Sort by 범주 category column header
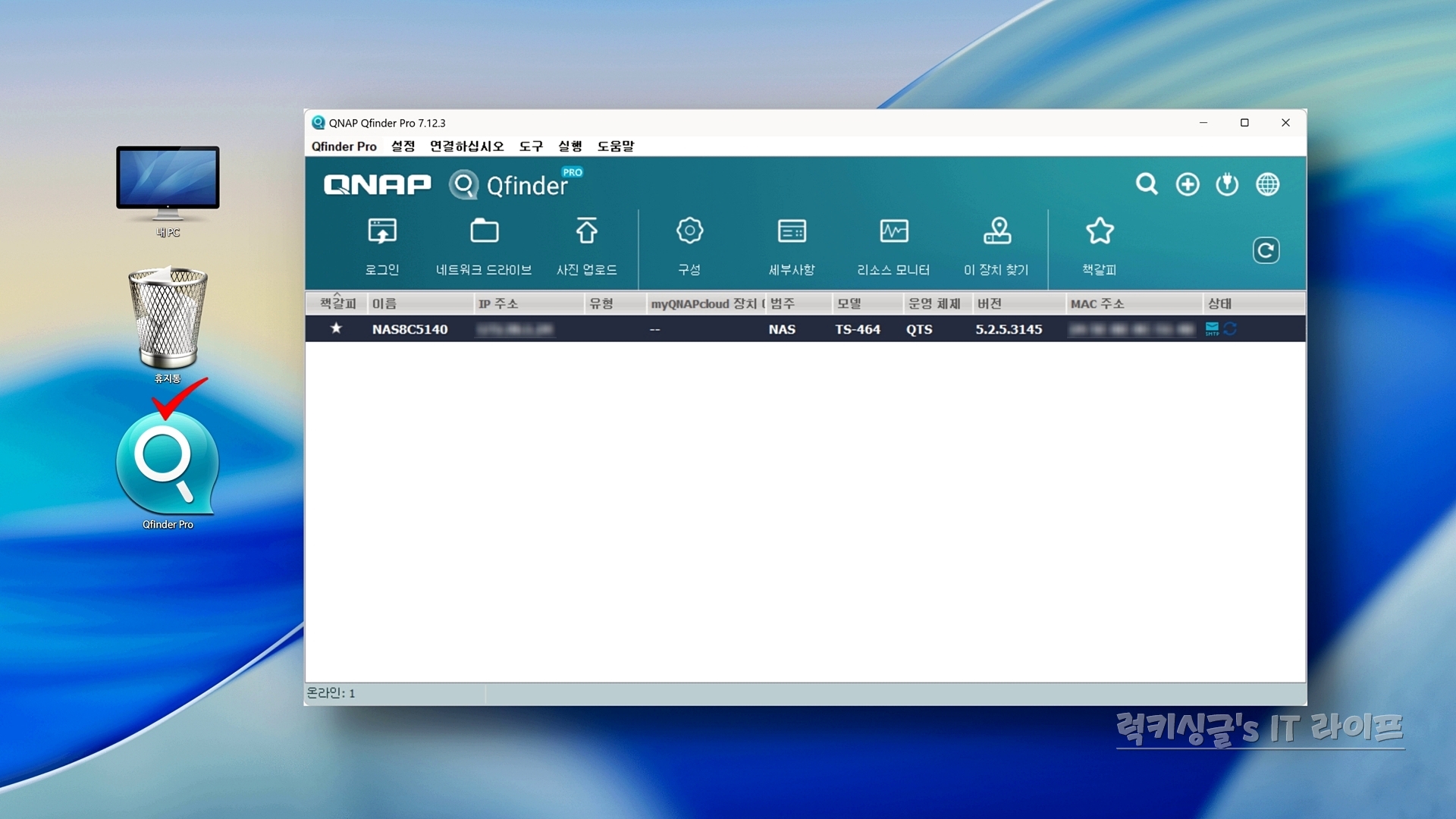Viewport: 1456px width, 819px height. point(799,303)
